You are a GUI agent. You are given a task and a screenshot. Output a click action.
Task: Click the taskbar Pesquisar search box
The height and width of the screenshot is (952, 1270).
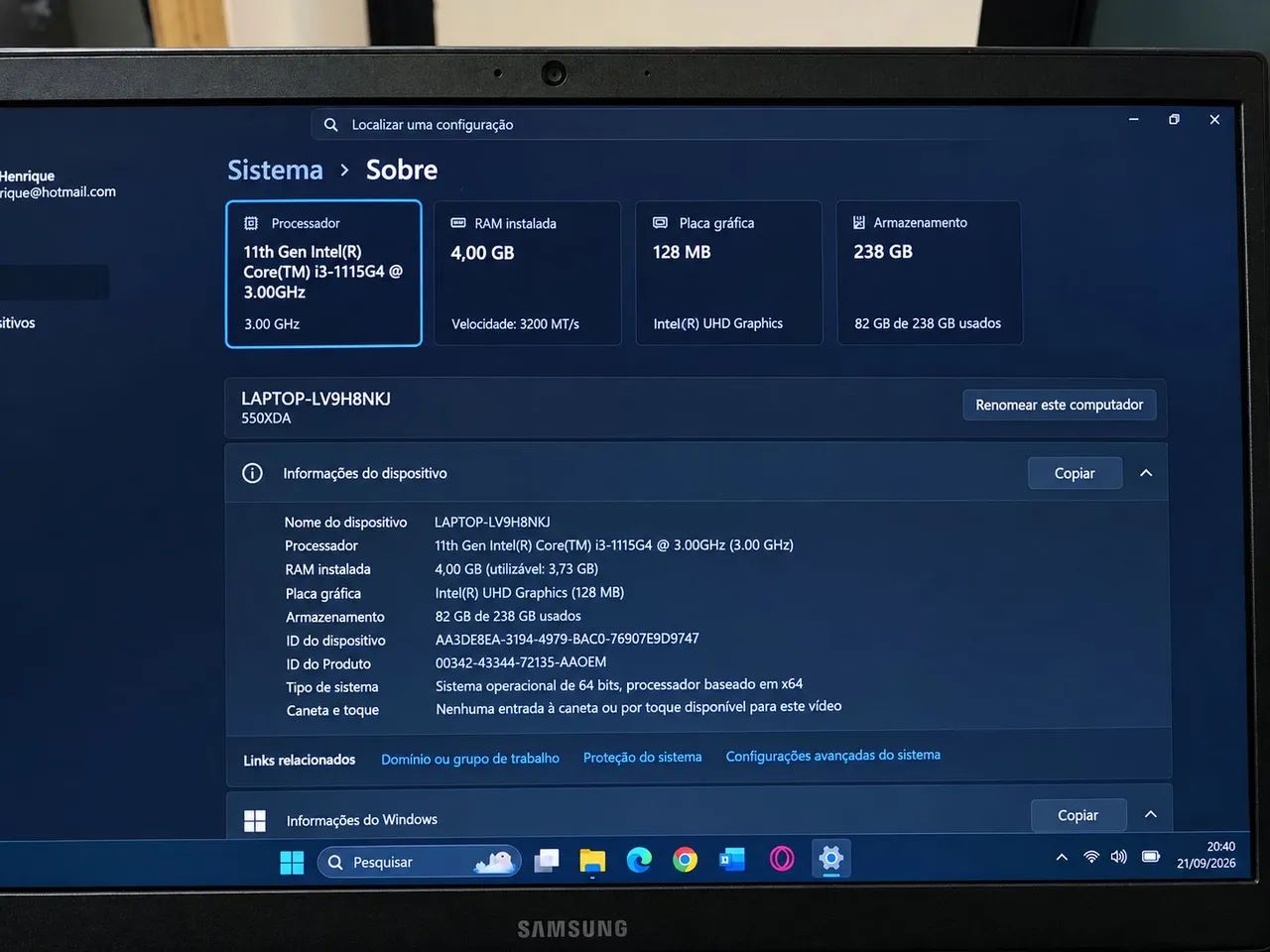click(x=421, y=862)
